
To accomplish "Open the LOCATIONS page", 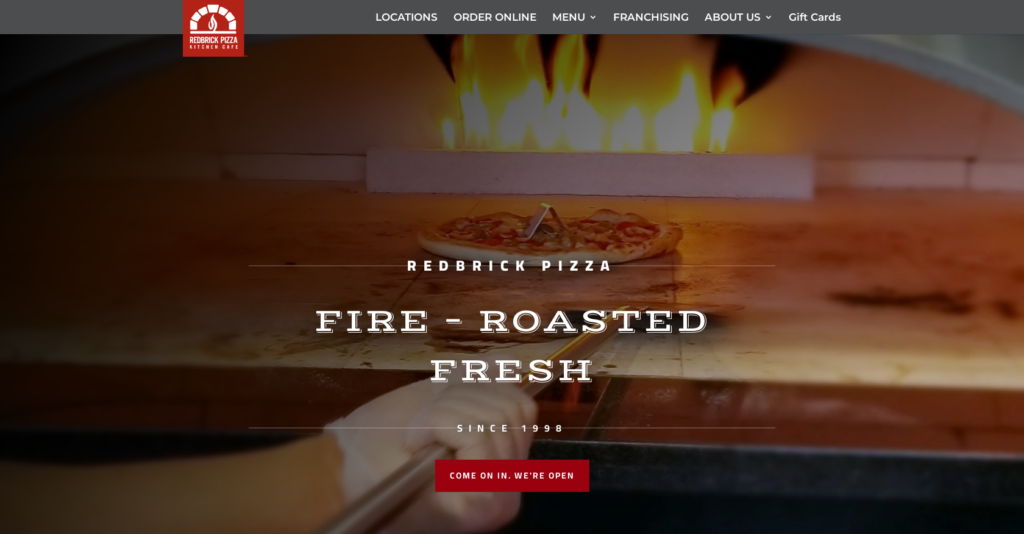I will click(406, 17).
